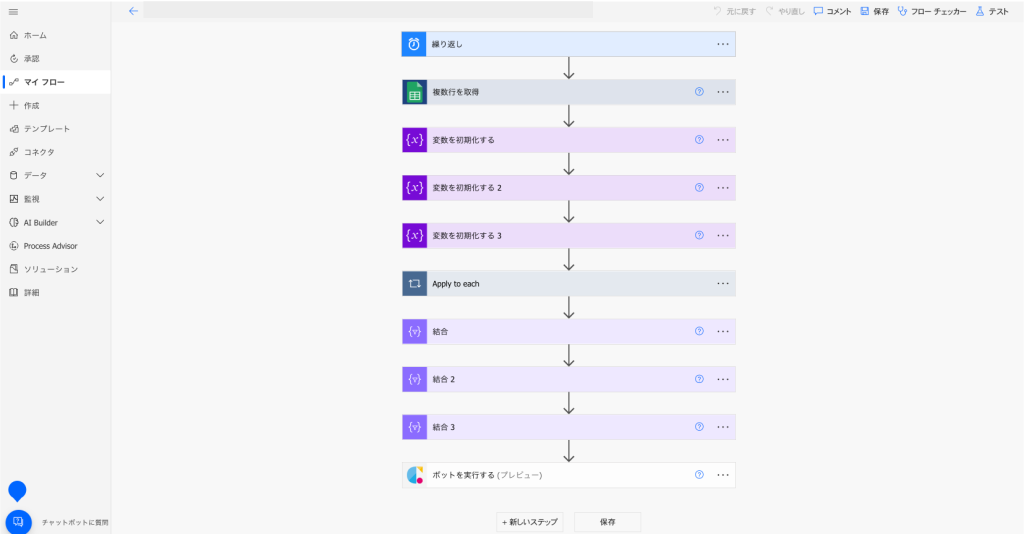
Task: Click the 保存 button below the flow
Action: 607,522
